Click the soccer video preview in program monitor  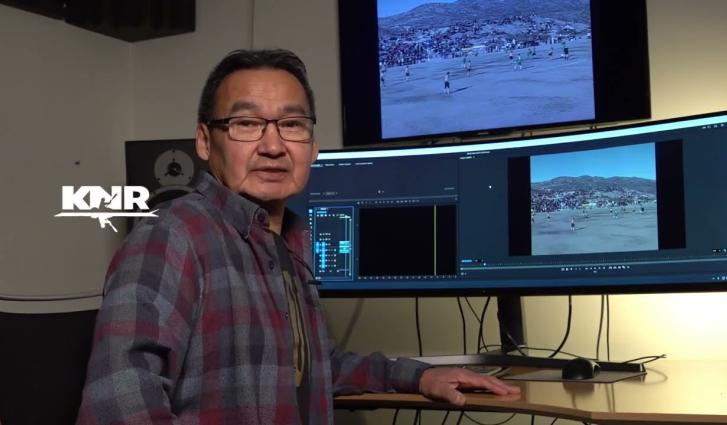(593, 198)
